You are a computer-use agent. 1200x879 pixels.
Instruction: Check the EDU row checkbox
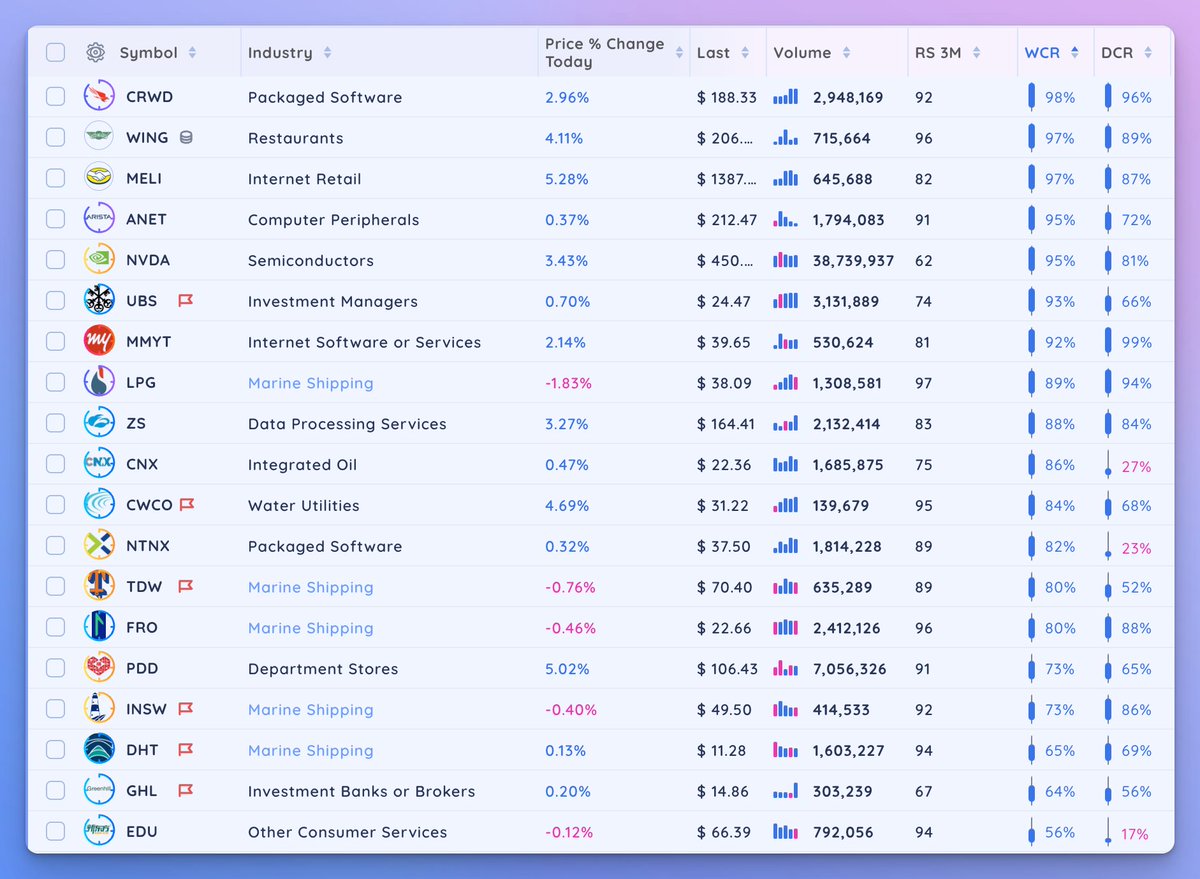pos(55,832)
